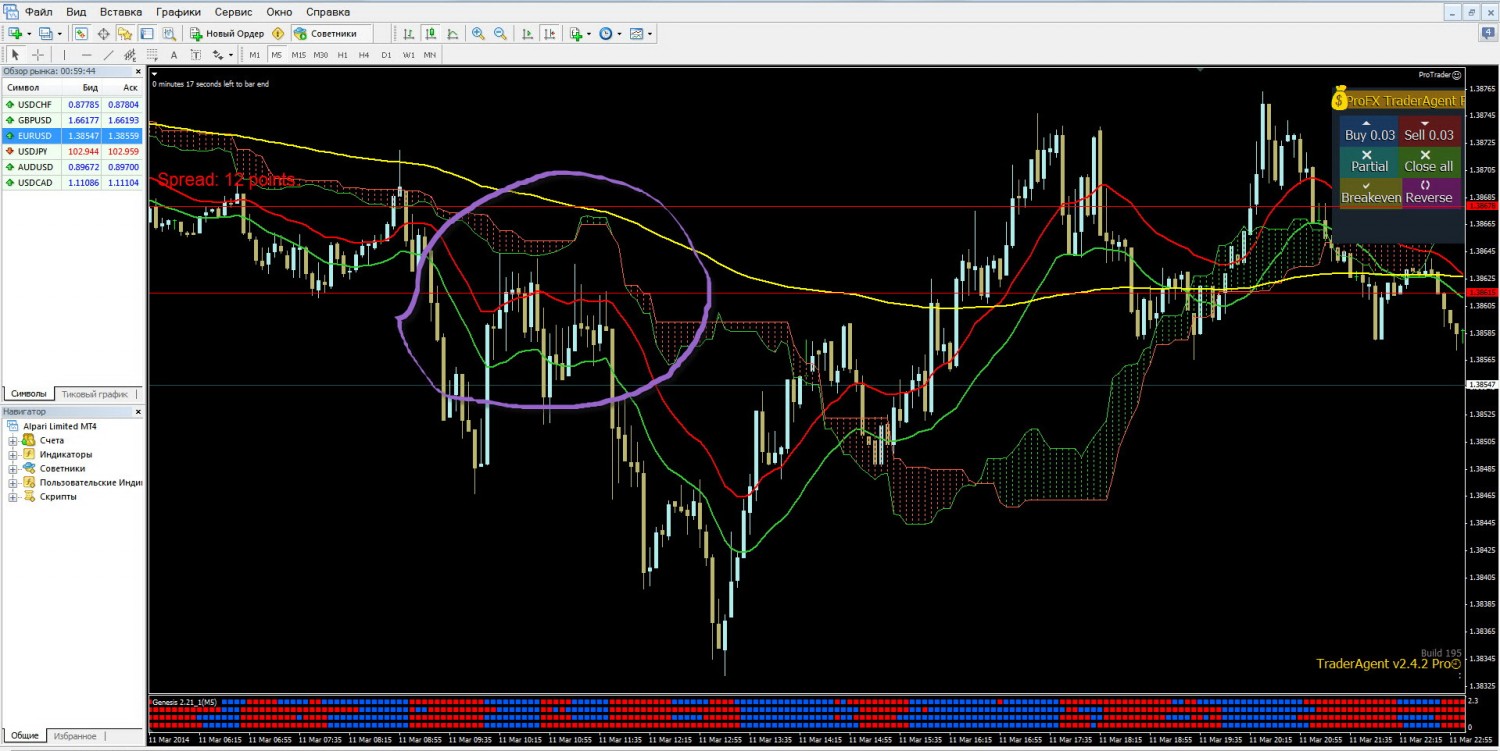The height and width of the screenshot is (751, 1500).
Task: Click the Buy 0.03 button
Action: (1369, 131)
